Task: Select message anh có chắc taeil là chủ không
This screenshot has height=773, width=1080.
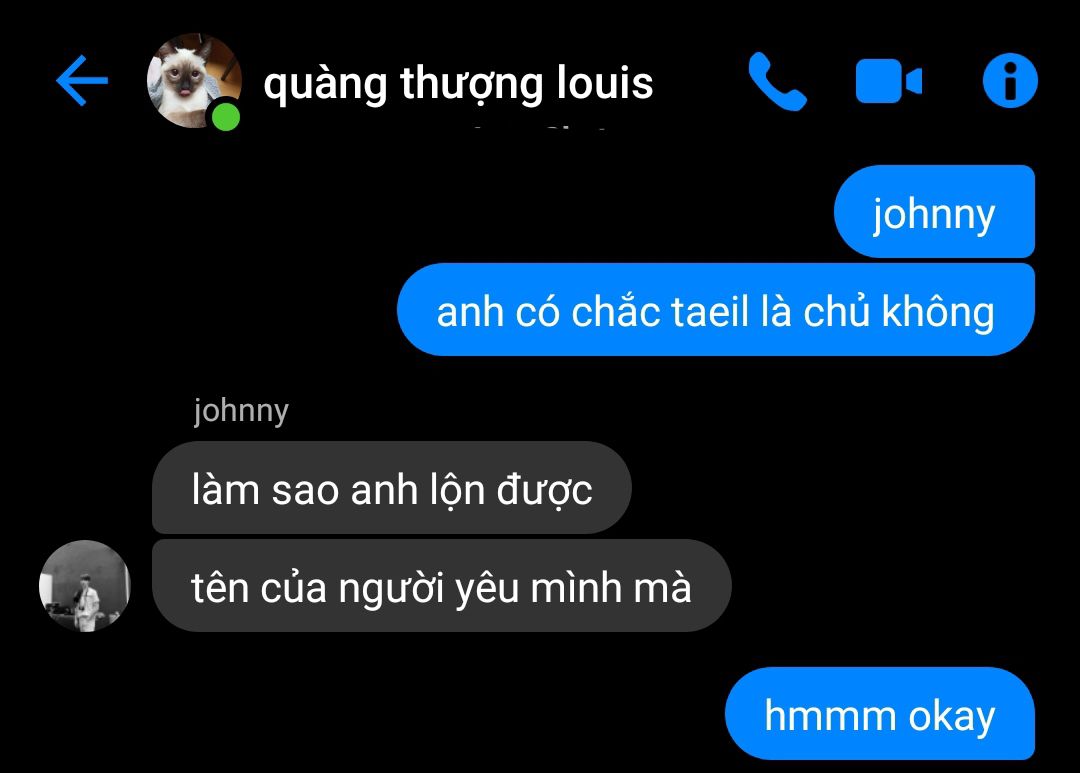Action: pos(716,309)
